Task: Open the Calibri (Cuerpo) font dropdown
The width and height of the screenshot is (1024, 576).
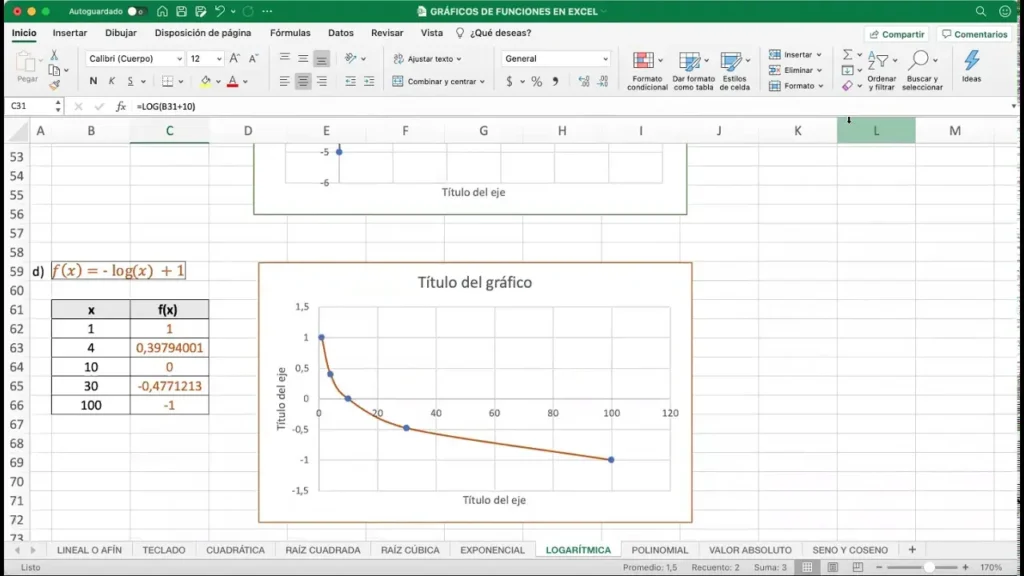Action: [x=135, y=59]
